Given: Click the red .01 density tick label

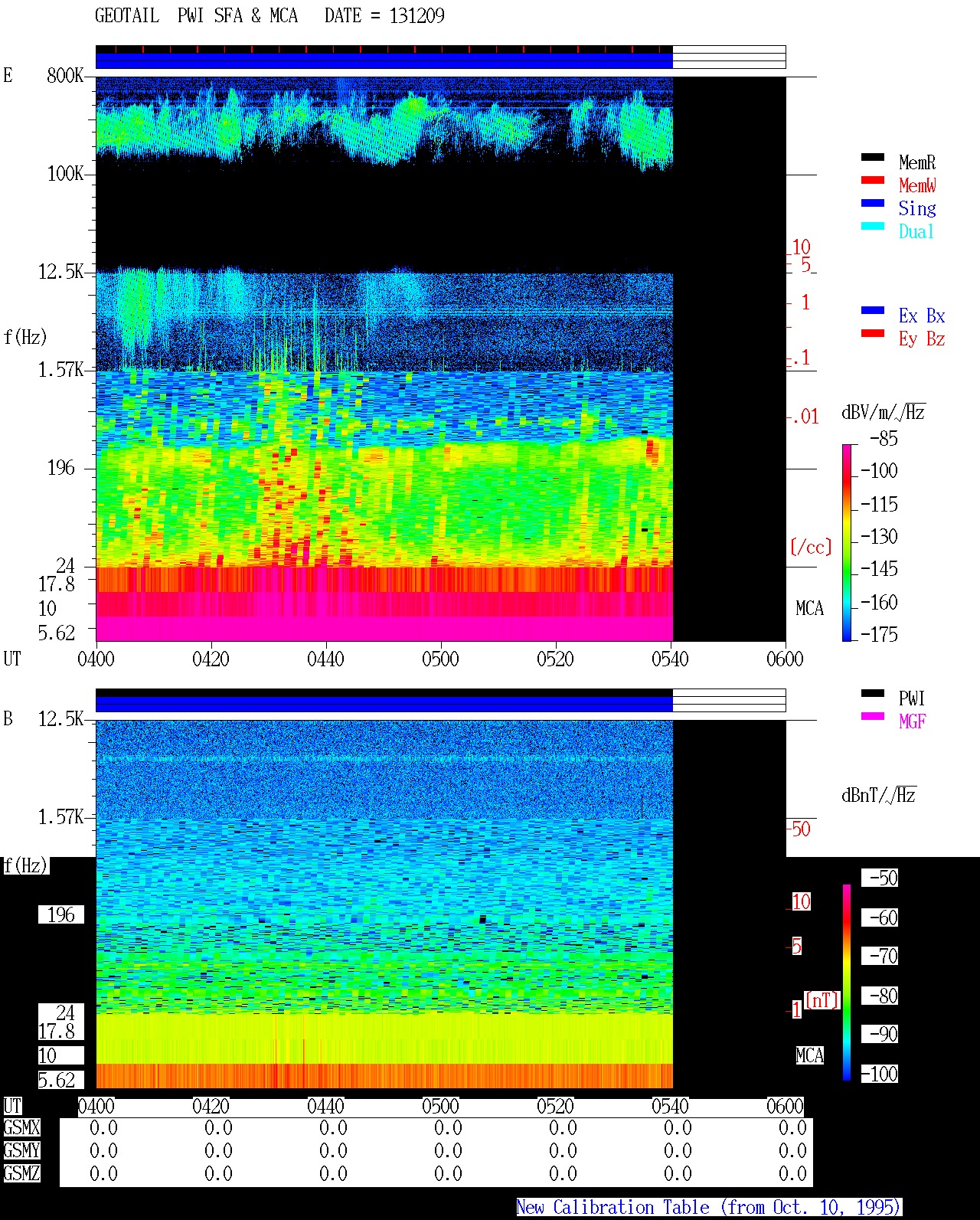Looking at the screenshot, I should (x=804, y=417).
